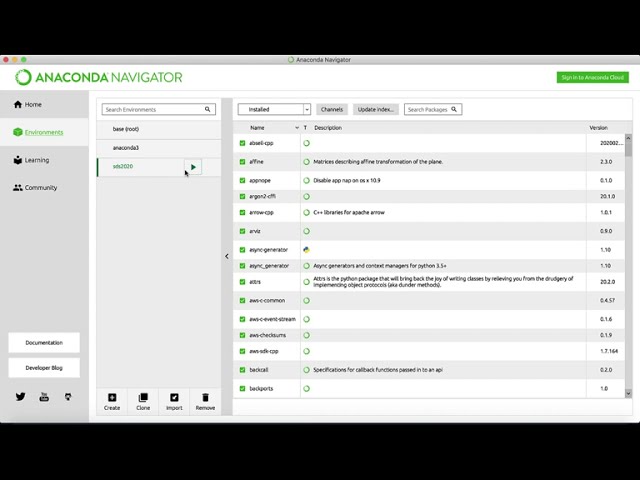640x480 pixels.
Task: Click the conda type icon for arrow-cpp
Action: click(x=307, y=212)
